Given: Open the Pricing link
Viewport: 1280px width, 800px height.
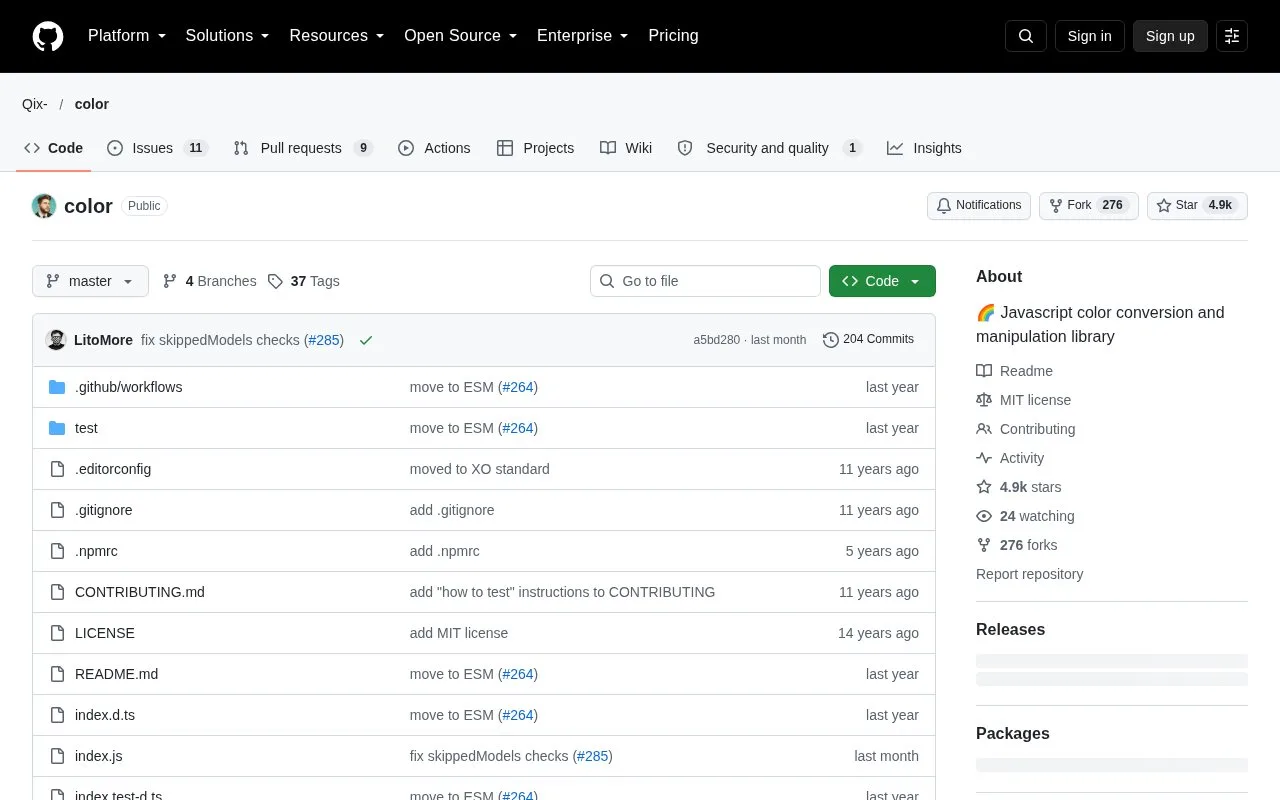Looking at the screenshot, I should point(673,36).
